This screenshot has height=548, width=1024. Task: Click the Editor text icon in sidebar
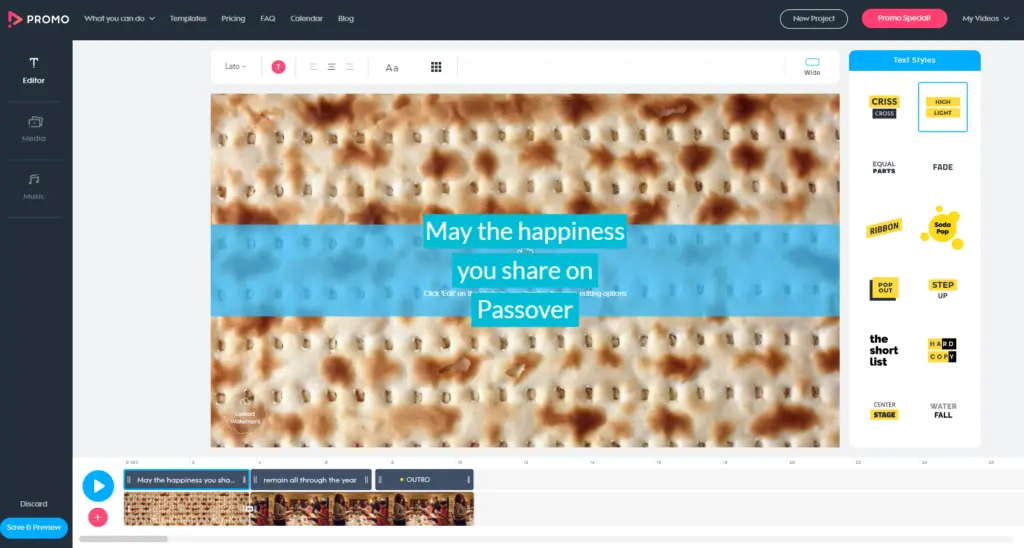[34, 65]
